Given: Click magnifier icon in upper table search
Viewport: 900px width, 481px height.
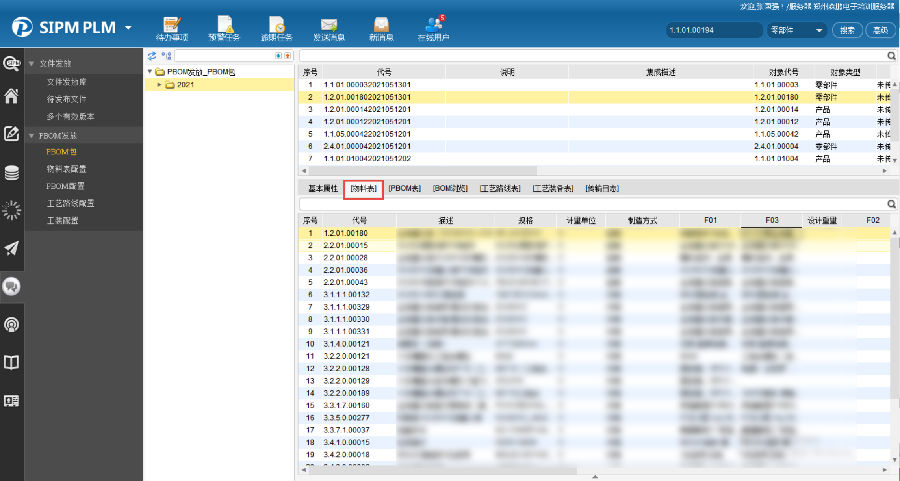Looking at the screenshot, I should [892, 56].
